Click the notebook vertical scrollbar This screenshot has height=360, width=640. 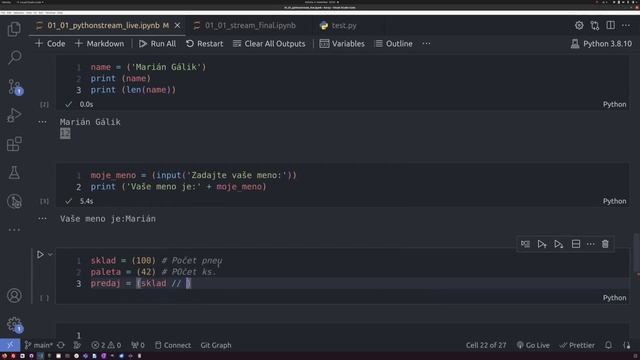coord(636,253)
